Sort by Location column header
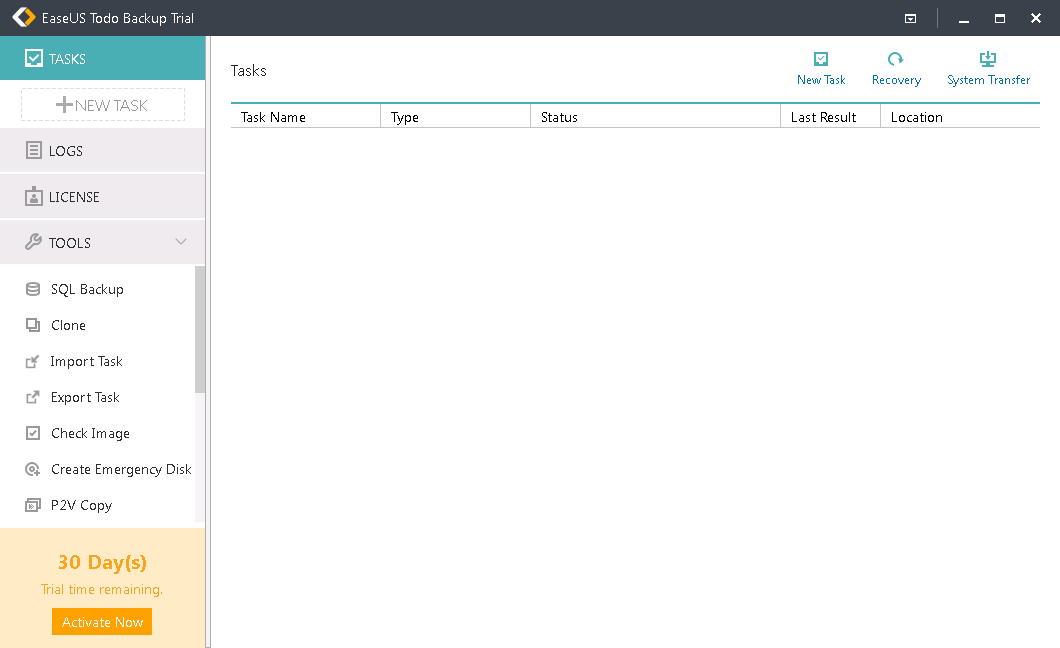Screen dimensions: 1060x648 pyautogui.click(x=960, y=117)
